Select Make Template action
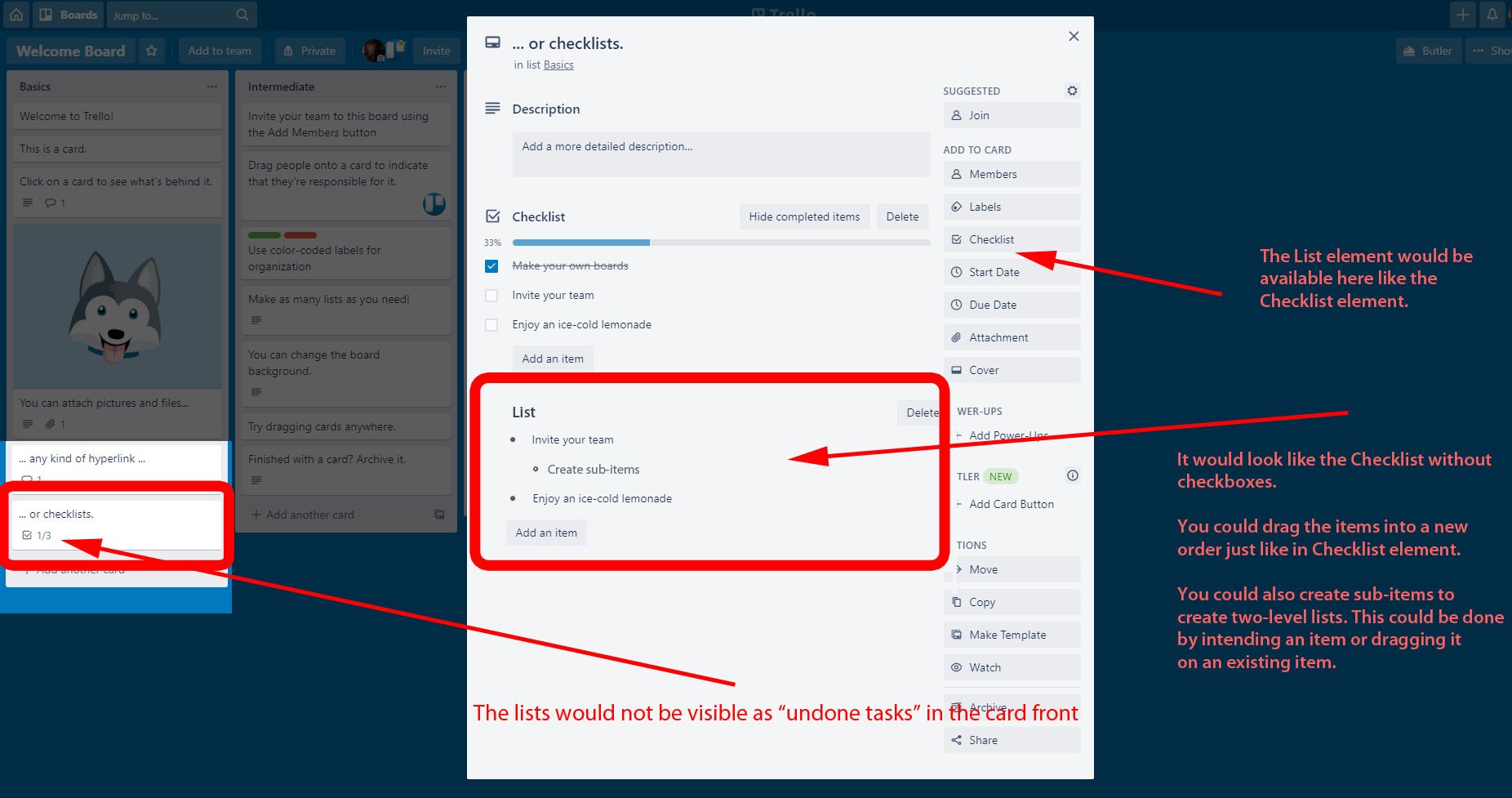 pos(1012,635)
